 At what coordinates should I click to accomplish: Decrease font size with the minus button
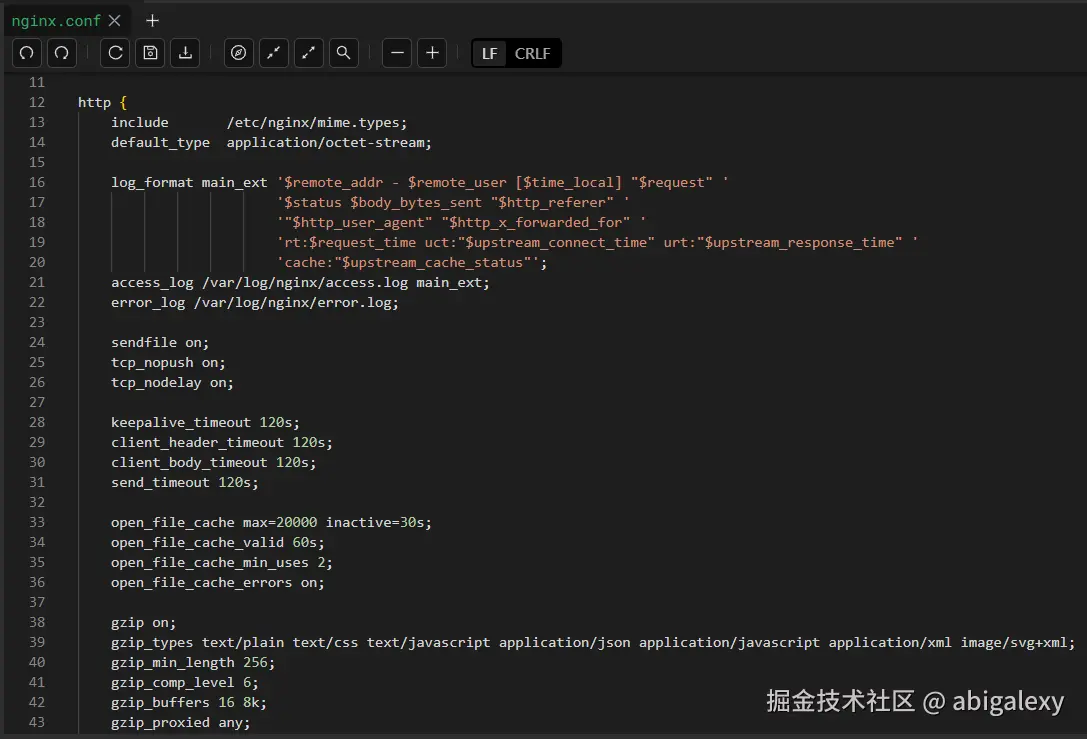click(398, 53)
